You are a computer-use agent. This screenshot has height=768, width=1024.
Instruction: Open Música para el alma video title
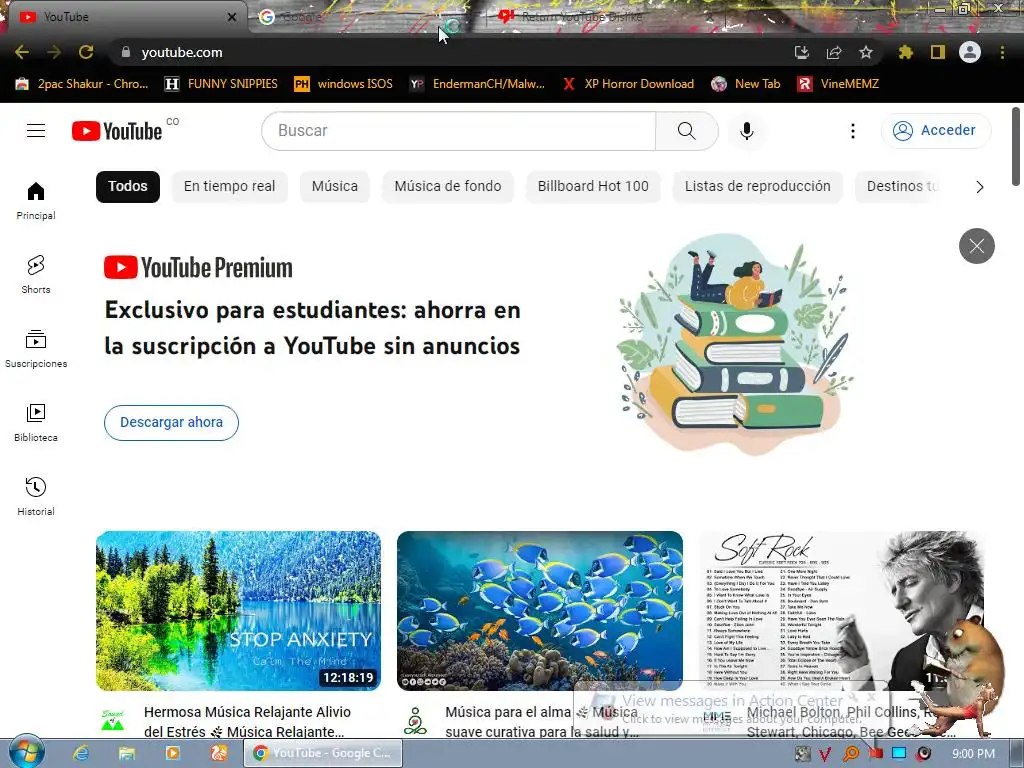pyautogui.click(x=541, y=722)
